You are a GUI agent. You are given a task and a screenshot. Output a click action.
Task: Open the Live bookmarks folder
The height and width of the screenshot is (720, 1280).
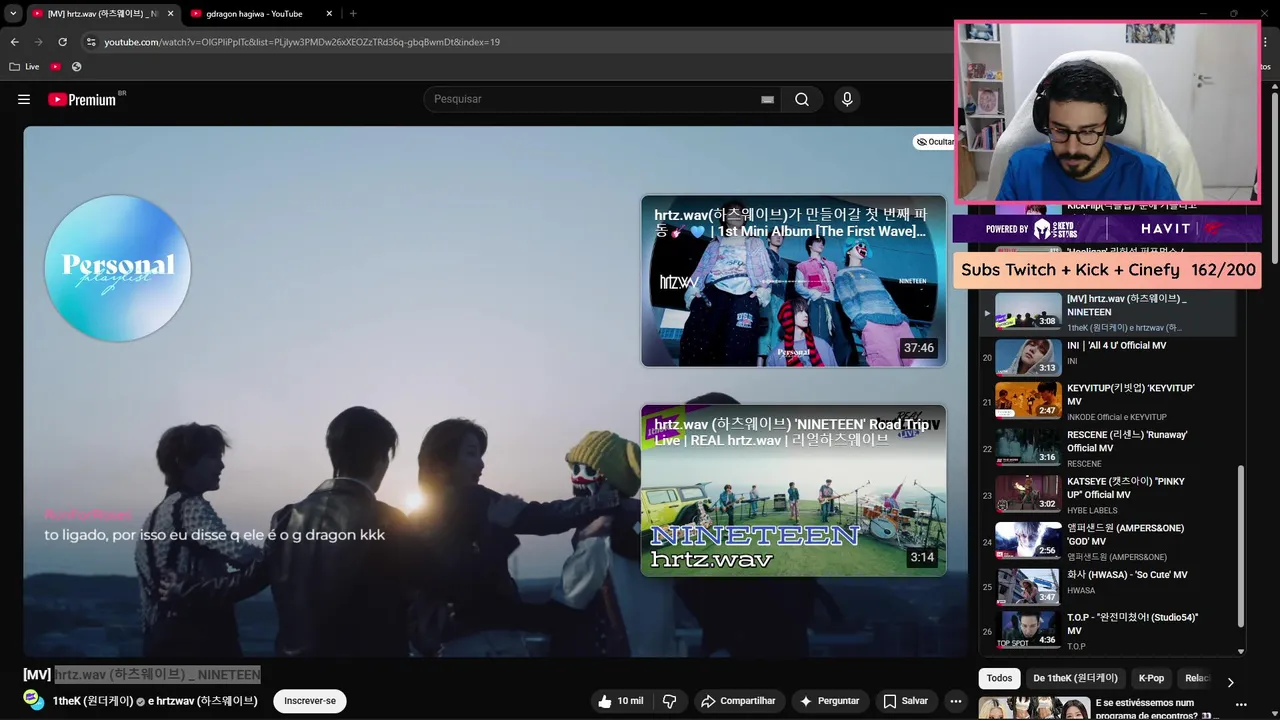[24, 67]
